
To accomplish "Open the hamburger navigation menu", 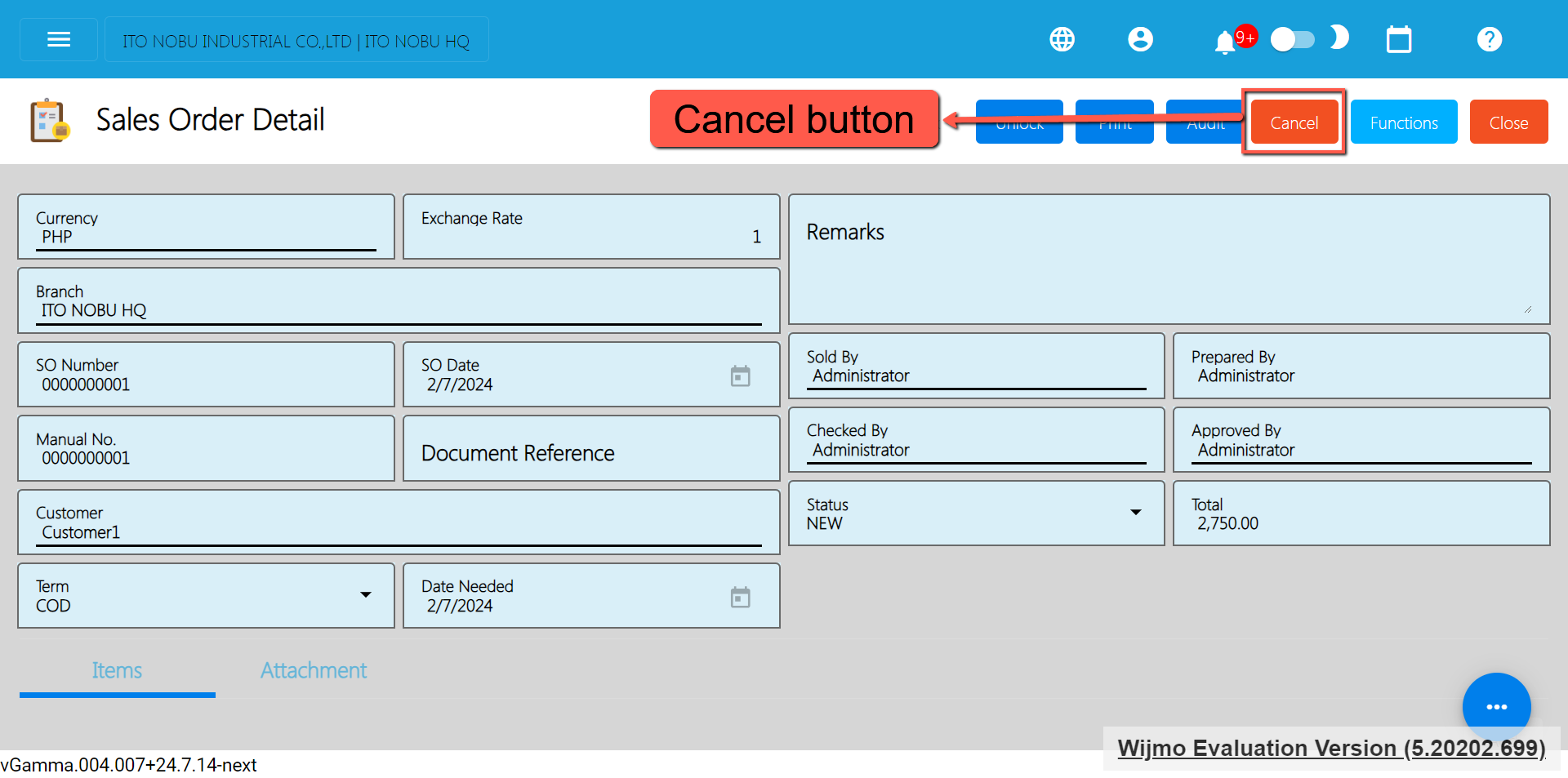I will [59, 39].
